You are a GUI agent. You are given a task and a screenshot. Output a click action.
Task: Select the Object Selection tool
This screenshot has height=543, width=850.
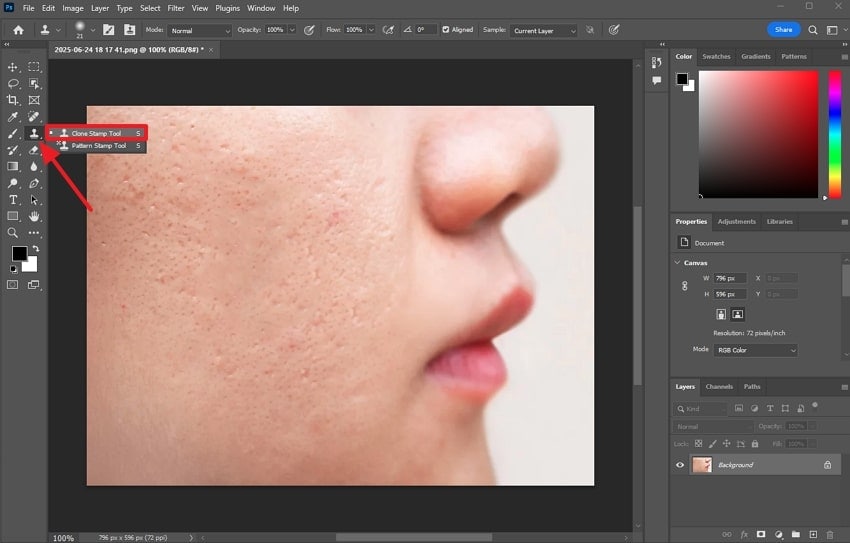point(34,83)
